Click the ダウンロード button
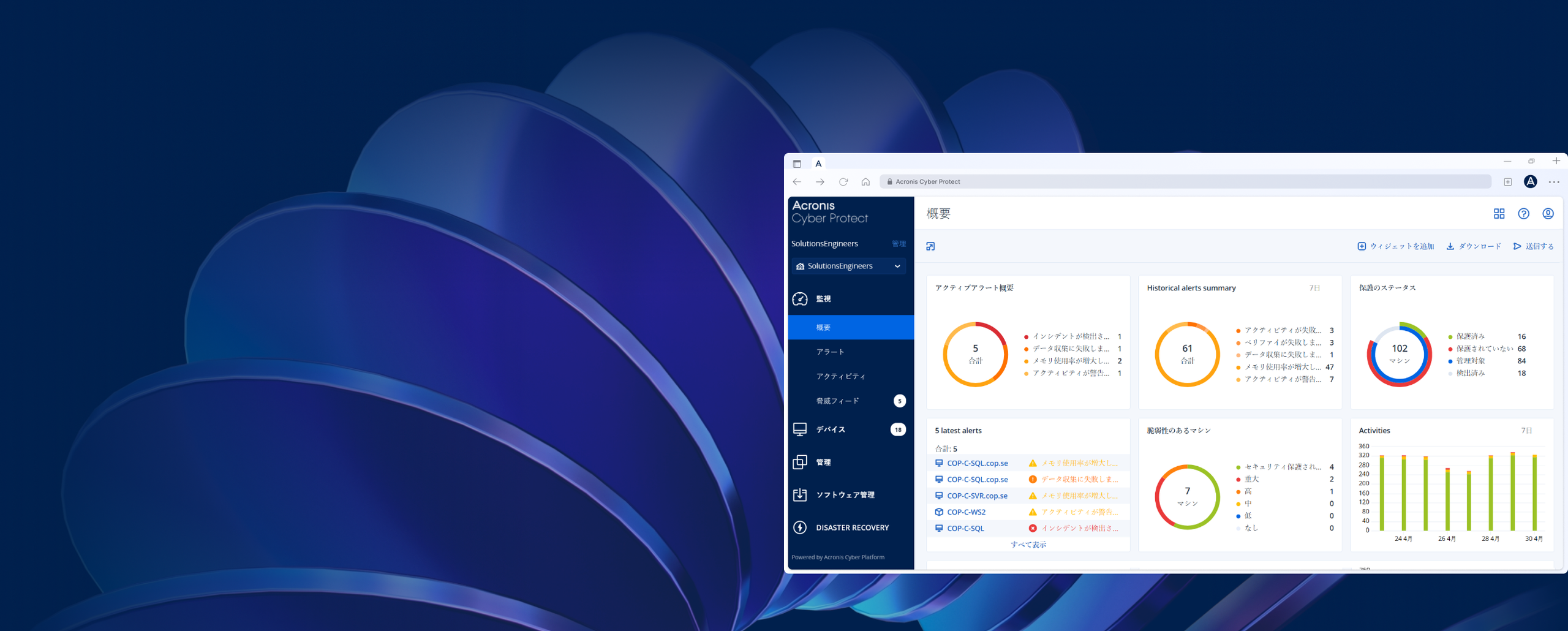 [x=1474, y=246]
